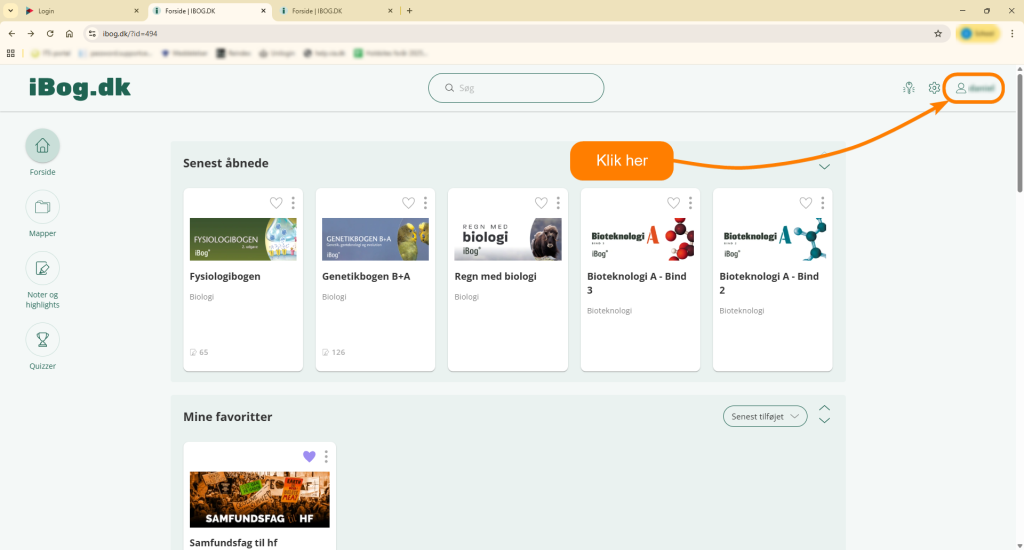Expand the Mine favoritter section arrows
The height and width of the screenshot is (550, 1024).
click(x=824, y=414)
